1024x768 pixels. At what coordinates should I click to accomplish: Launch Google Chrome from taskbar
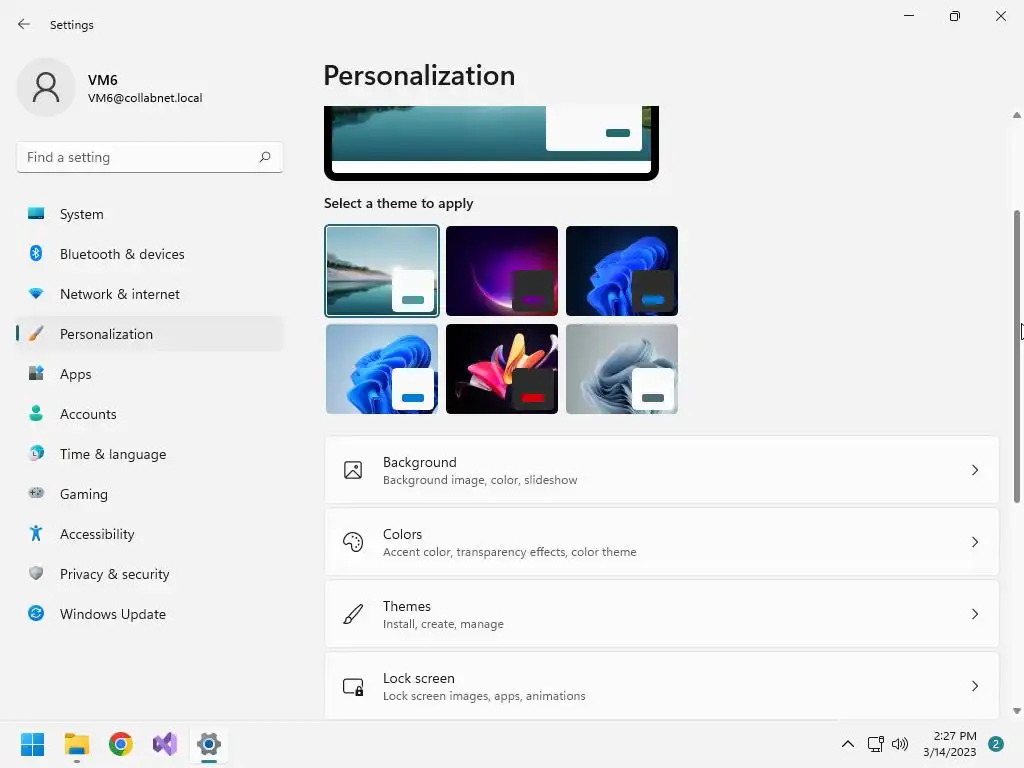tap(121, 744)
